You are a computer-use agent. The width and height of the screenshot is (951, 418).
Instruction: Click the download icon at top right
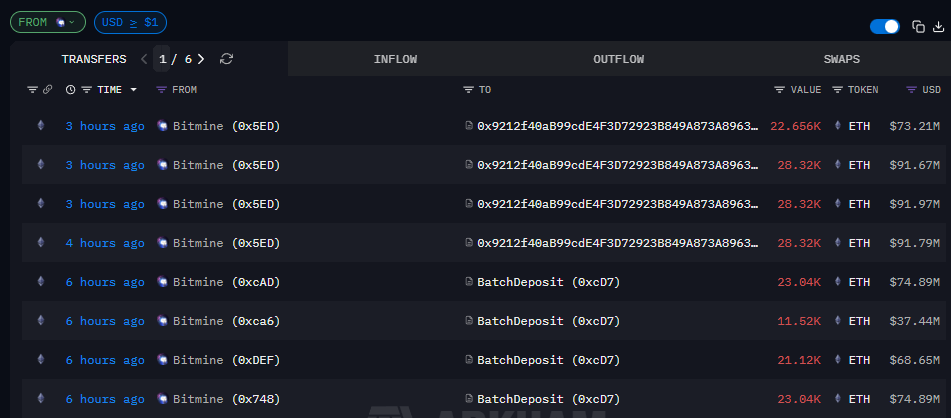[x=939, y=27]
